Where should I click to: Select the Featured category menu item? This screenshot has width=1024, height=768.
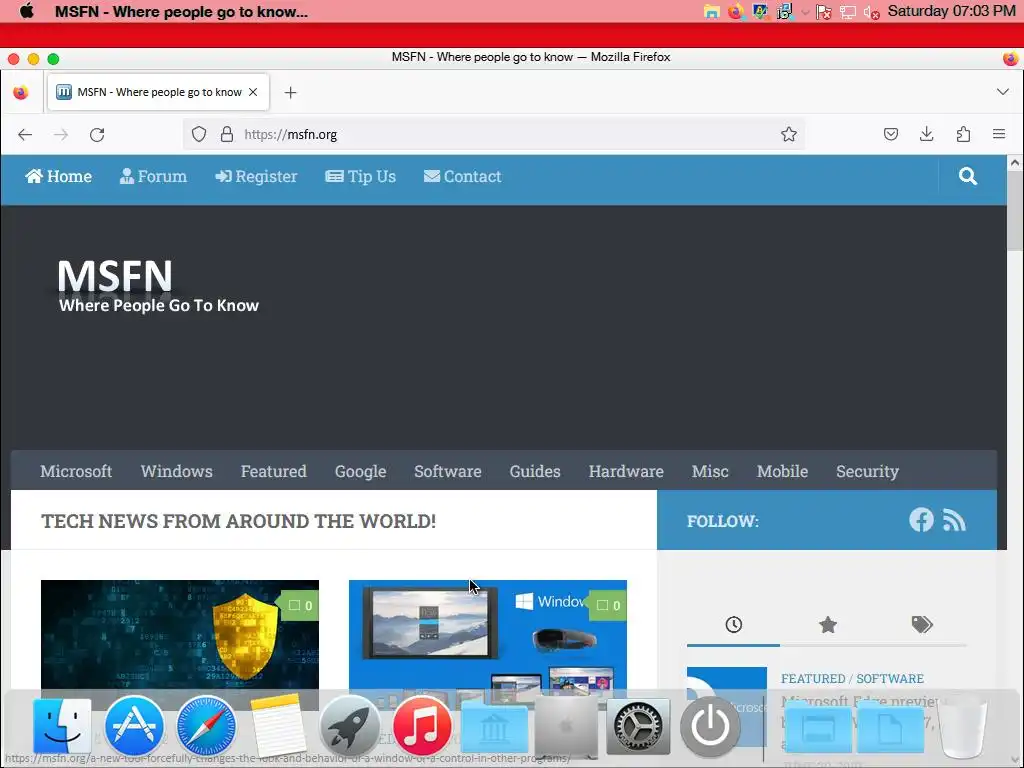[274, 472]
